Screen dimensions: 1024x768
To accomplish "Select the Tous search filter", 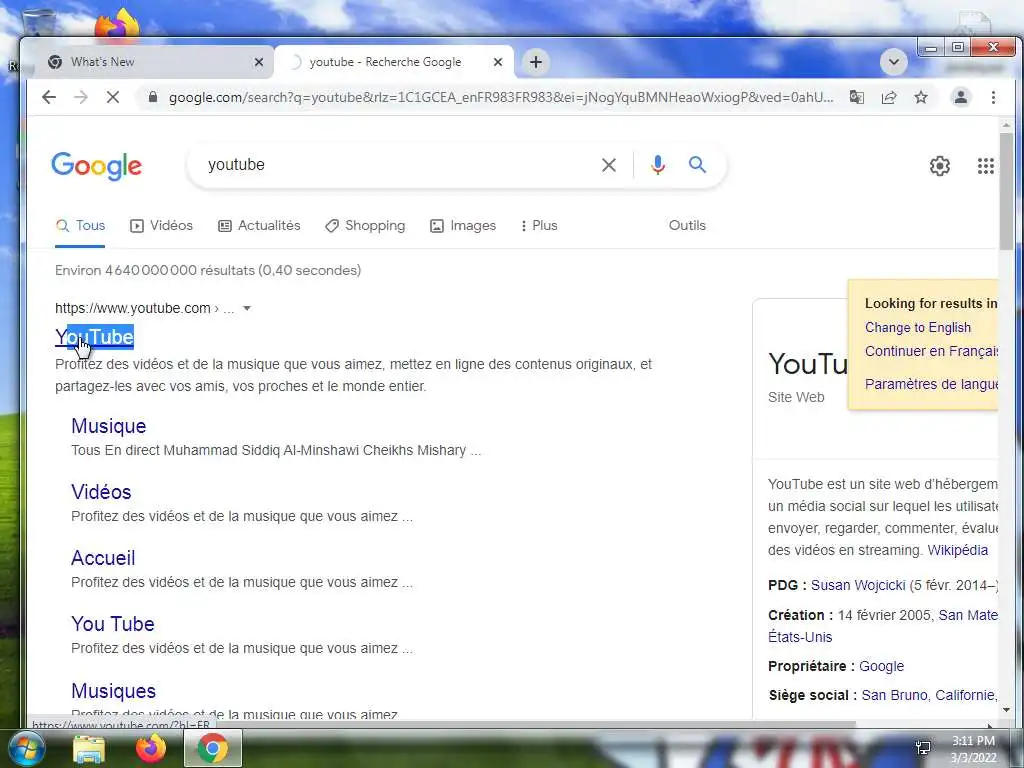I will click(x=80, y=225).
